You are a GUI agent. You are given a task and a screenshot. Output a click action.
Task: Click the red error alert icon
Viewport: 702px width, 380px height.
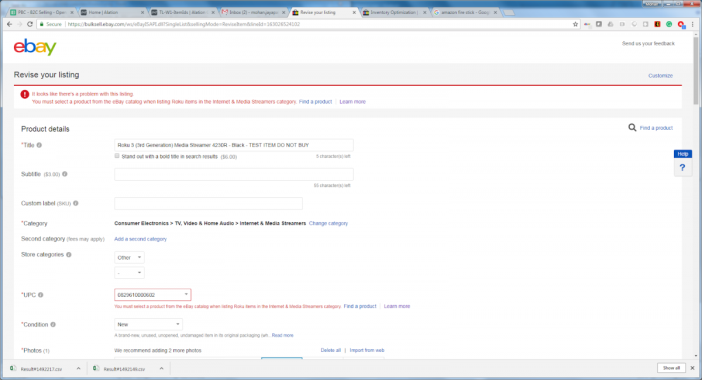[x=24, y=94]
